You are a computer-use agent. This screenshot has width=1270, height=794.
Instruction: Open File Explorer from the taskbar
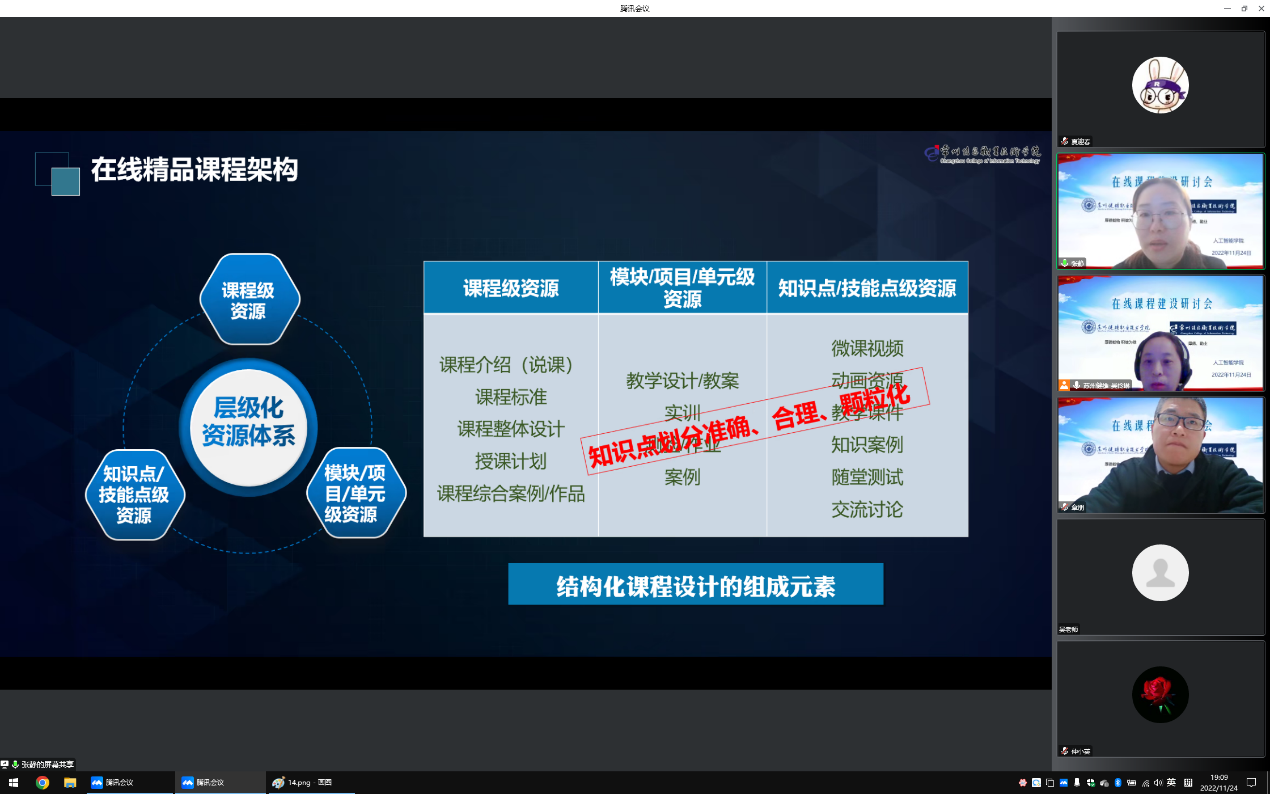click(70, 782)
